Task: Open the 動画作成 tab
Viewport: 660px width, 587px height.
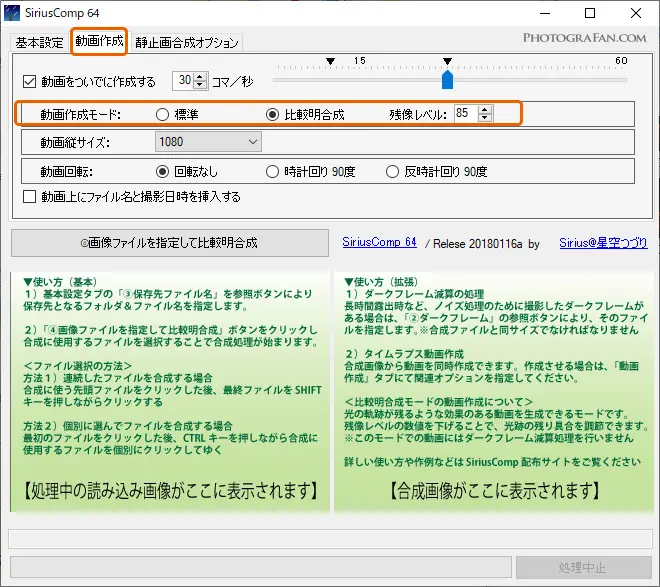Action: (x=99, y=41)
